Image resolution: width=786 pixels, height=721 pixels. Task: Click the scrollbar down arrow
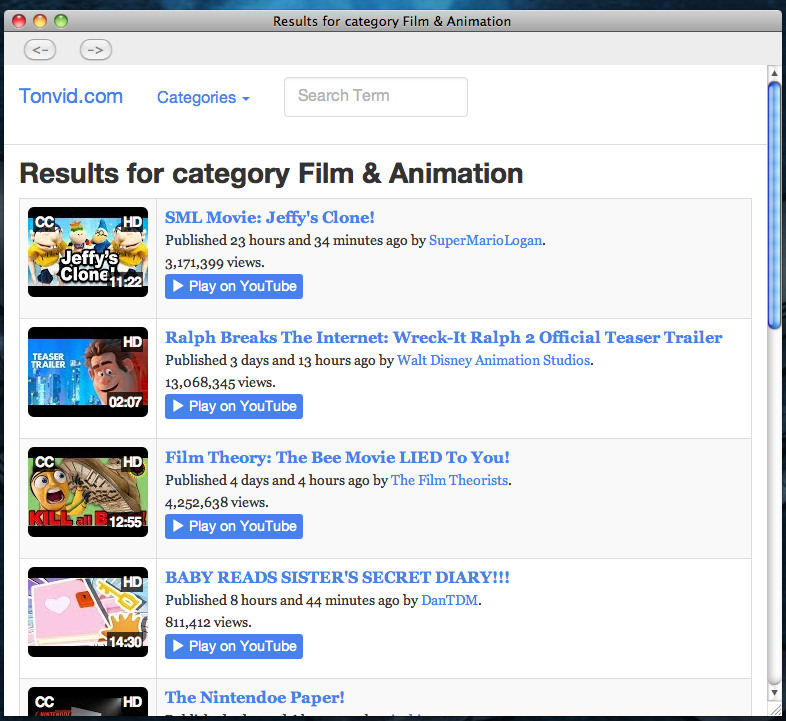[x=774, y=692]
